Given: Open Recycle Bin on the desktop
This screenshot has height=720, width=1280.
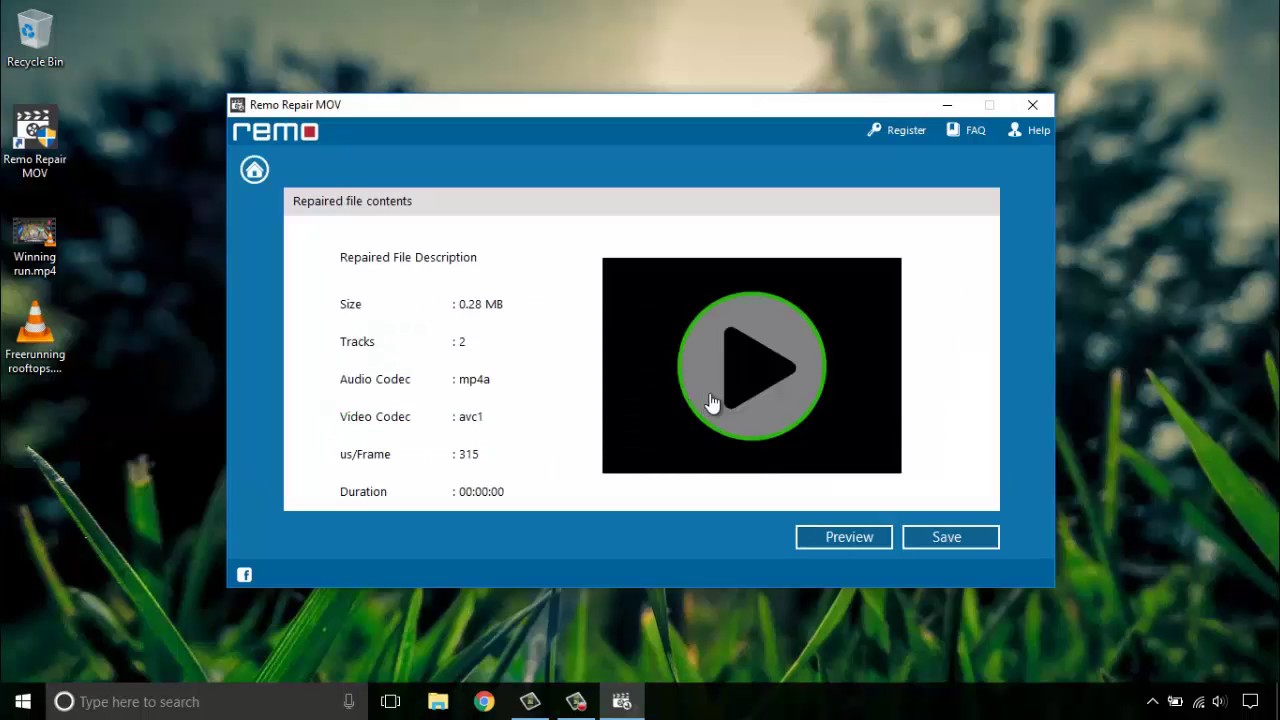Looking at the screenshot, I should tap(34, 40).
